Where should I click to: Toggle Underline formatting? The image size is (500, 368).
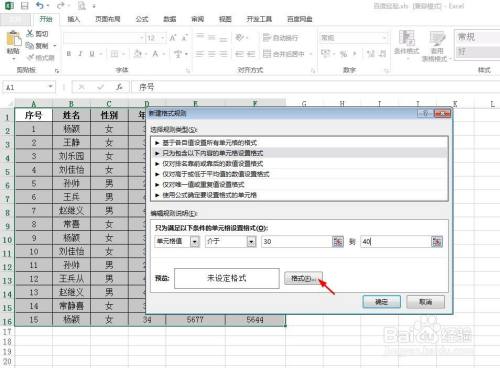coord(92,54)
